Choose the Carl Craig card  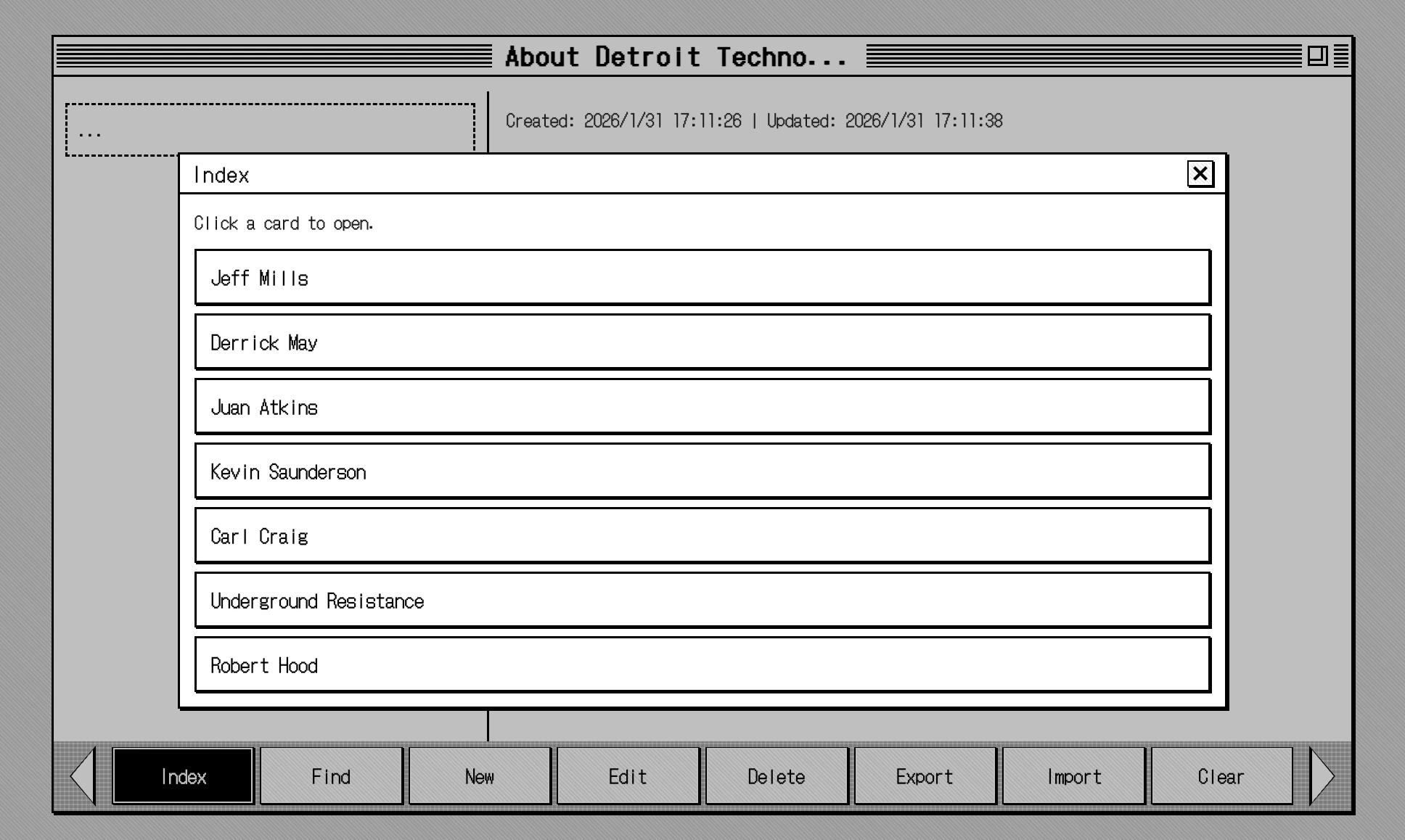click(x=702, y=535)
